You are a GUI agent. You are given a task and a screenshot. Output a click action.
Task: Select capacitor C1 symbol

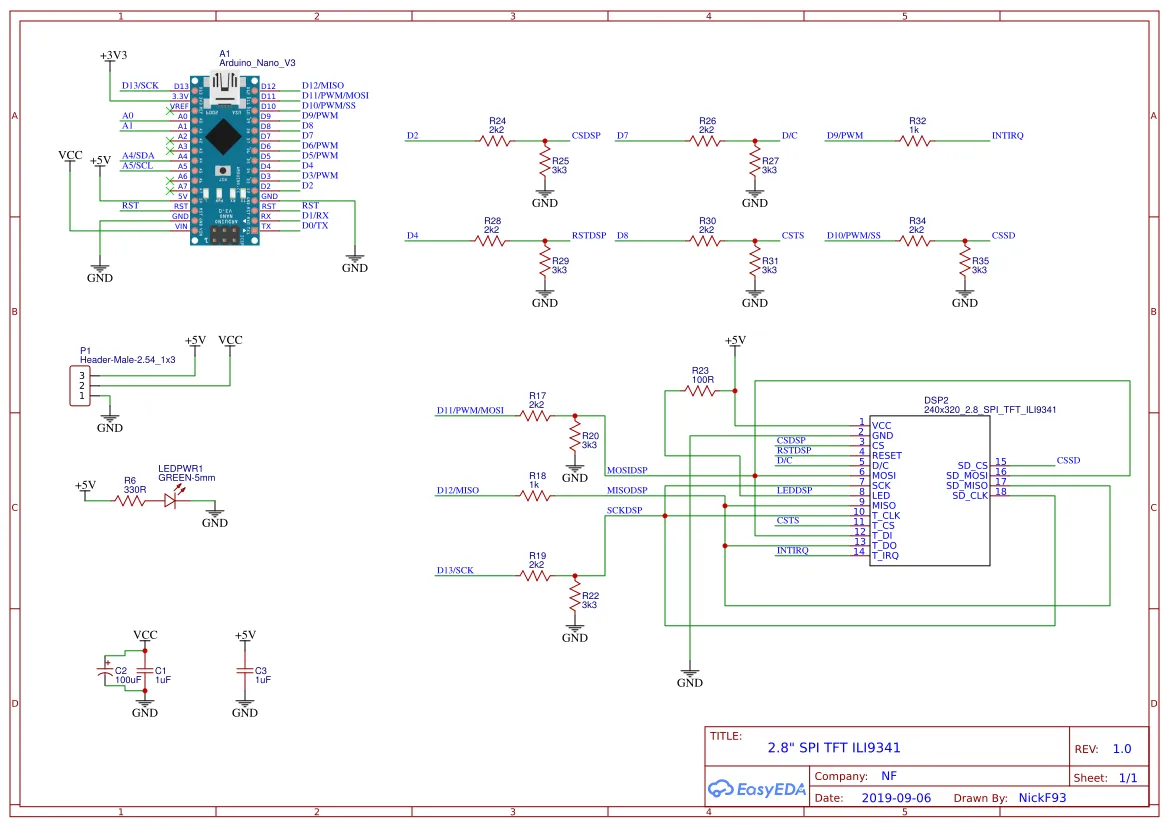pyautogui.click(x=145, y=671)
